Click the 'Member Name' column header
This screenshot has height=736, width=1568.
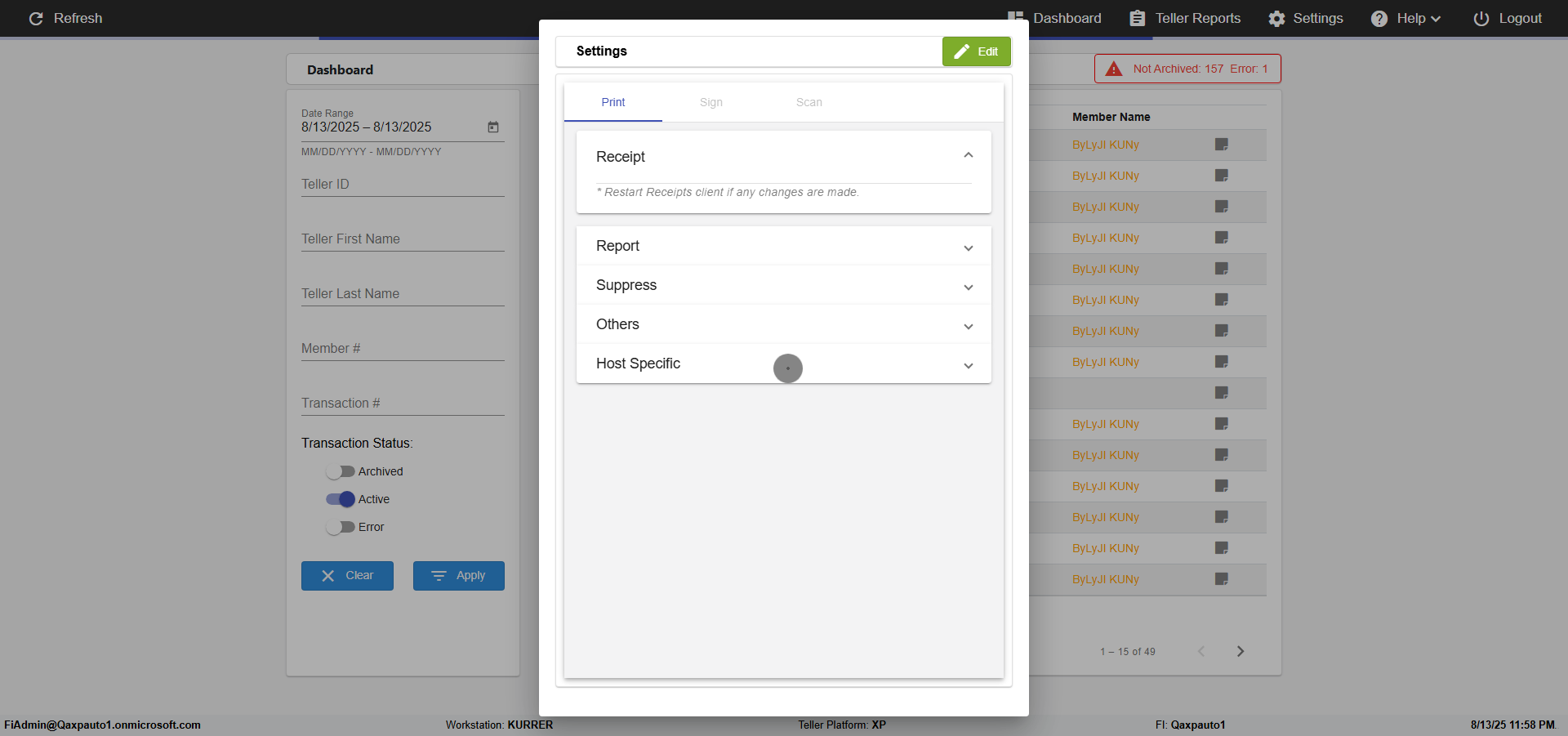[1111, 117]
